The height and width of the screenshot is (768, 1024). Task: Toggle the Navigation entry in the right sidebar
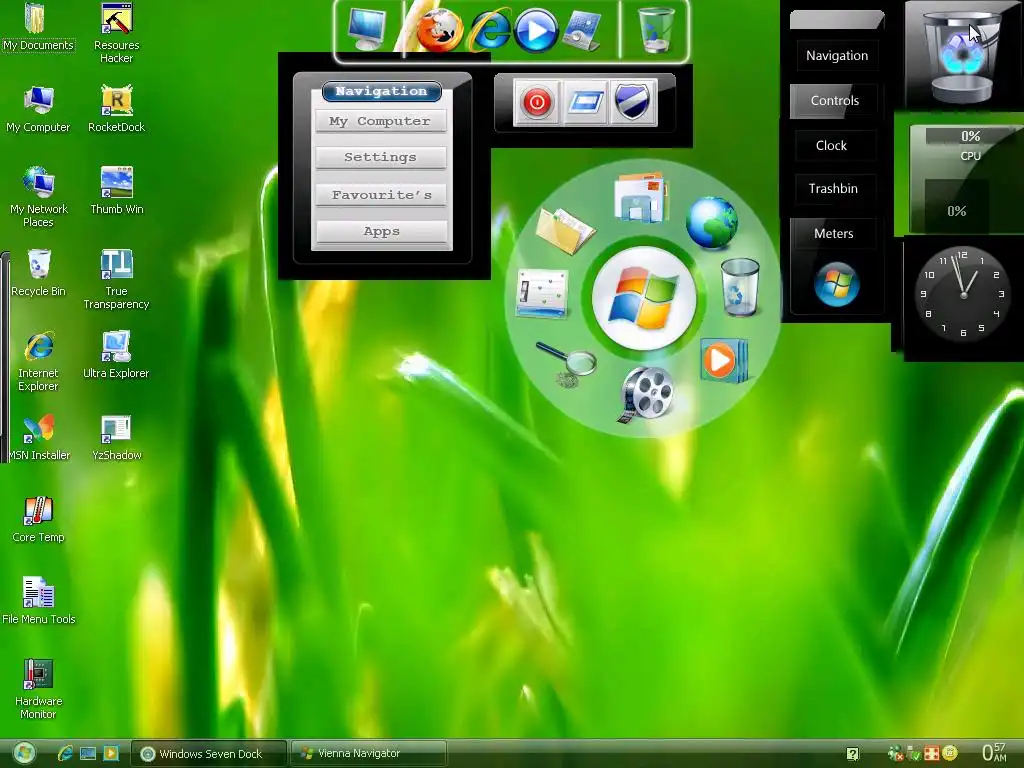(837, 56)
